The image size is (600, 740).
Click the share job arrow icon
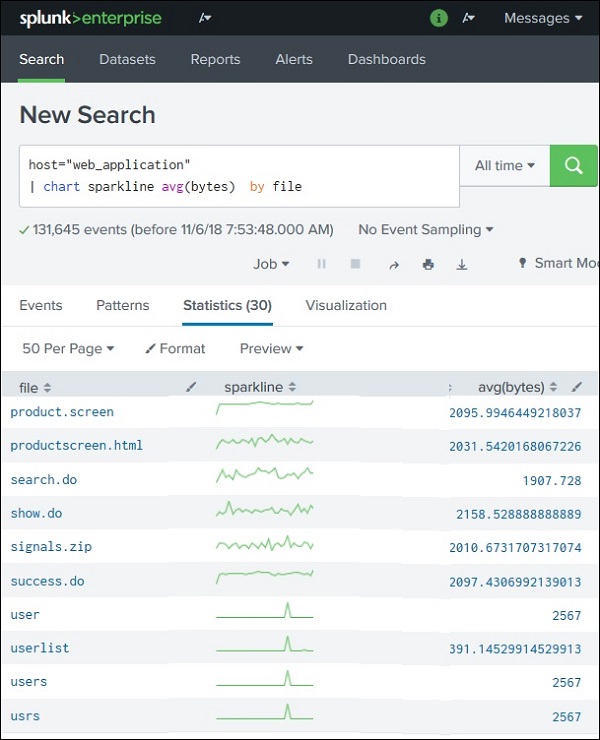[393, 264]
